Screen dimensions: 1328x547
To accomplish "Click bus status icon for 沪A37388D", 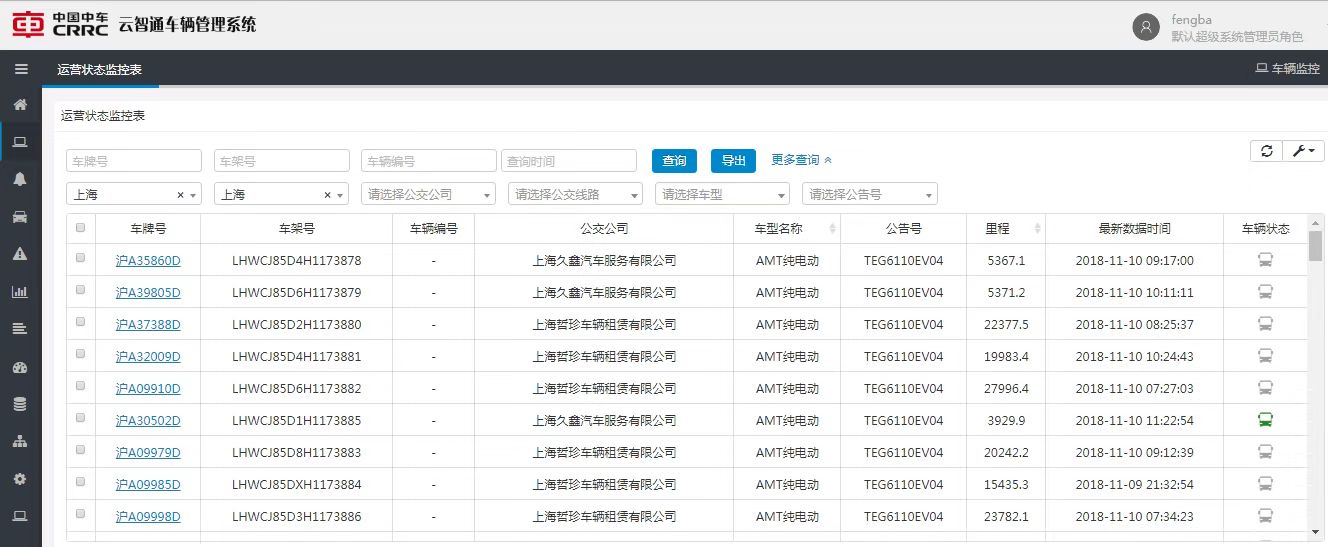I will pyautogui.click(x=1265, y=325).
